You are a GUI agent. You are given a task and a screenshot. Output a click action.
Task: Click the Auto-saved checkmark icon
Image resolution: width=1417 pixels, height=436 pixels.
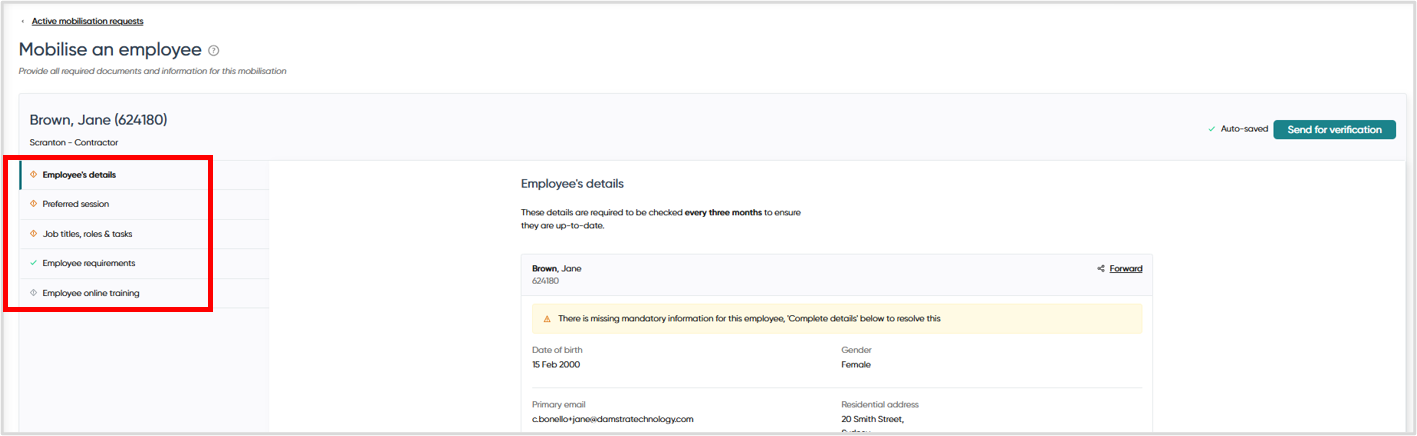coord(1212,129)
